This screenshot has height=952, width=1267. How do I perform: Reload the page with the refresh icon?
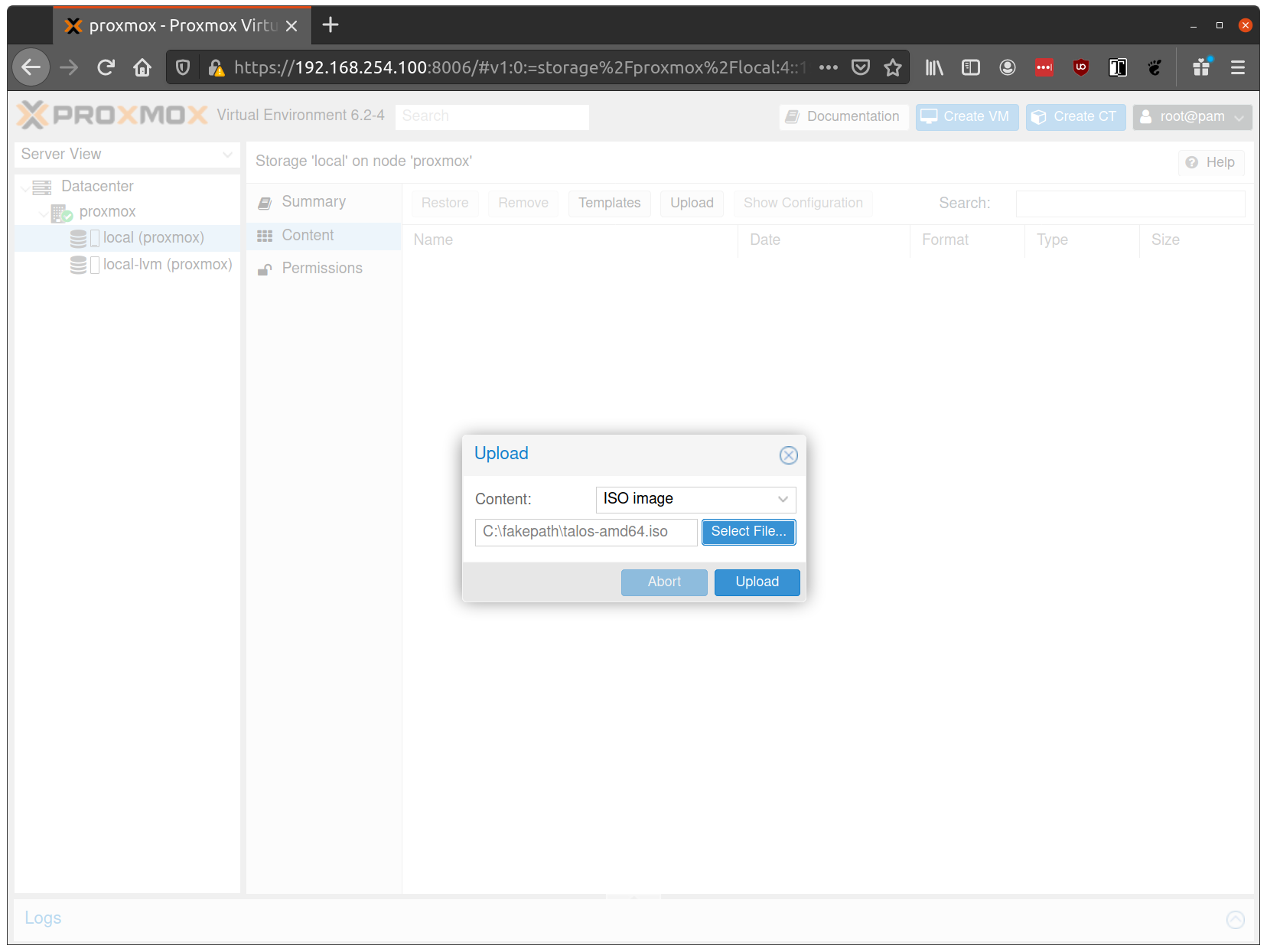(x=106, y=67)
